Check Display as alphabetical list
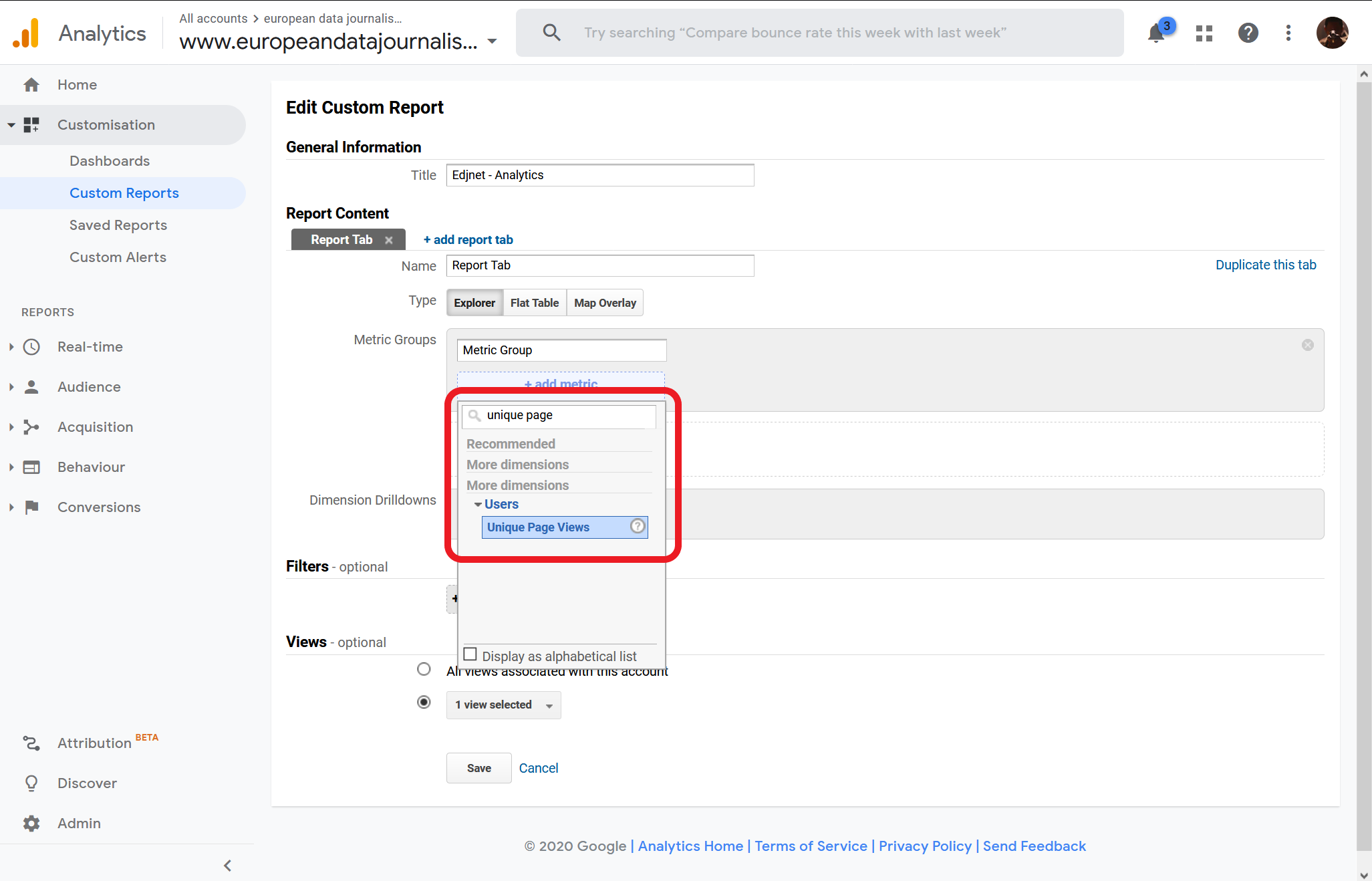The image size is (1372, 881). coord(470,654)
